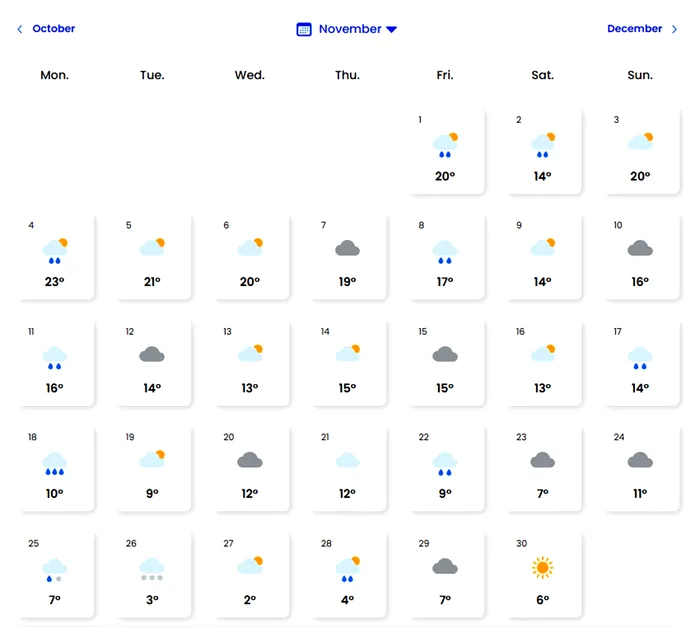Click the light cloud icon on November 21
The width and height of the screenshot is (700, 643).
click(347, 460)
